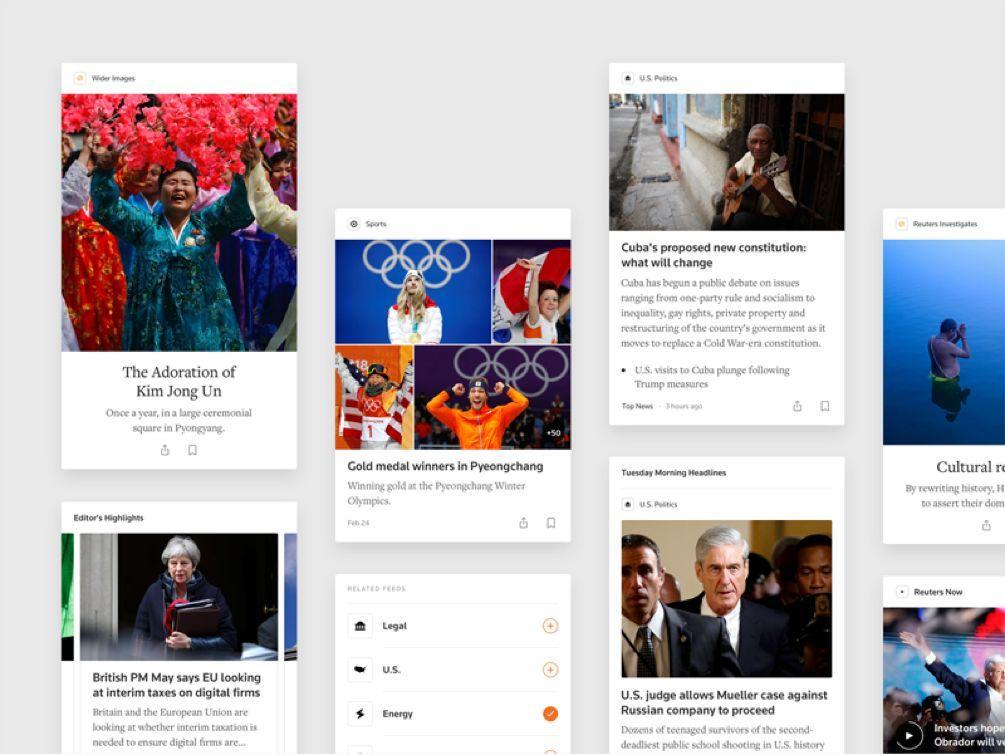Bookmark the Adoration of Kim Jong Un card
This screenshot has width=1005, height=755.
[192, 450]
